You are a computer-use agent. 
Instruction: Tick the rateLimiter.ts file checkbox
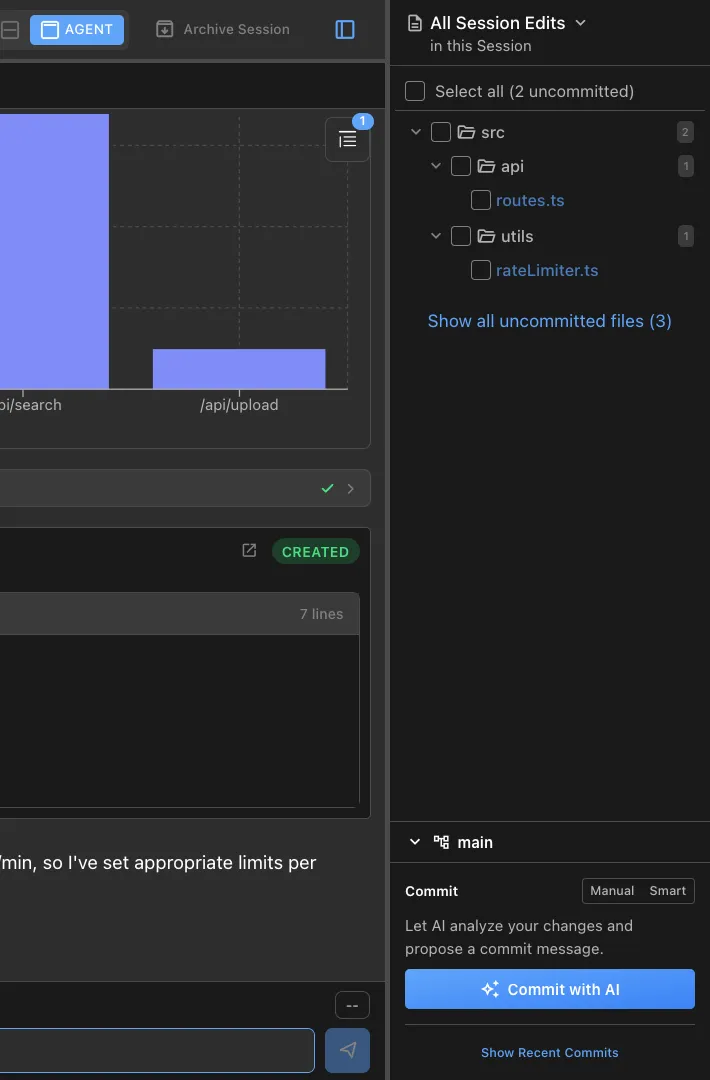[x=481, y=270]
